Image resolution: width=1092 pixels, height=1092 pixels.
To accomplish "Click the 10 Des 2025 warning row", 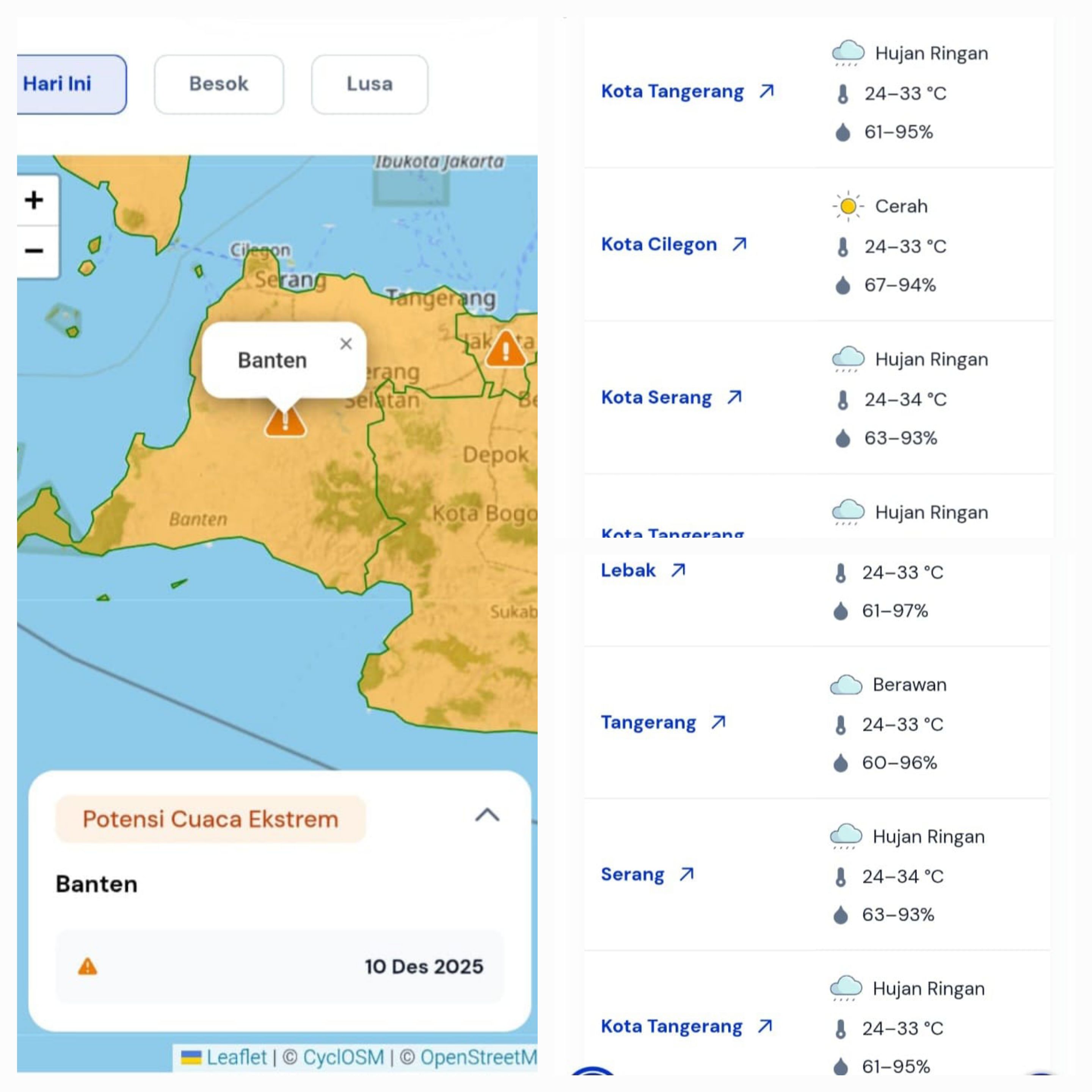I will point(279,966).
